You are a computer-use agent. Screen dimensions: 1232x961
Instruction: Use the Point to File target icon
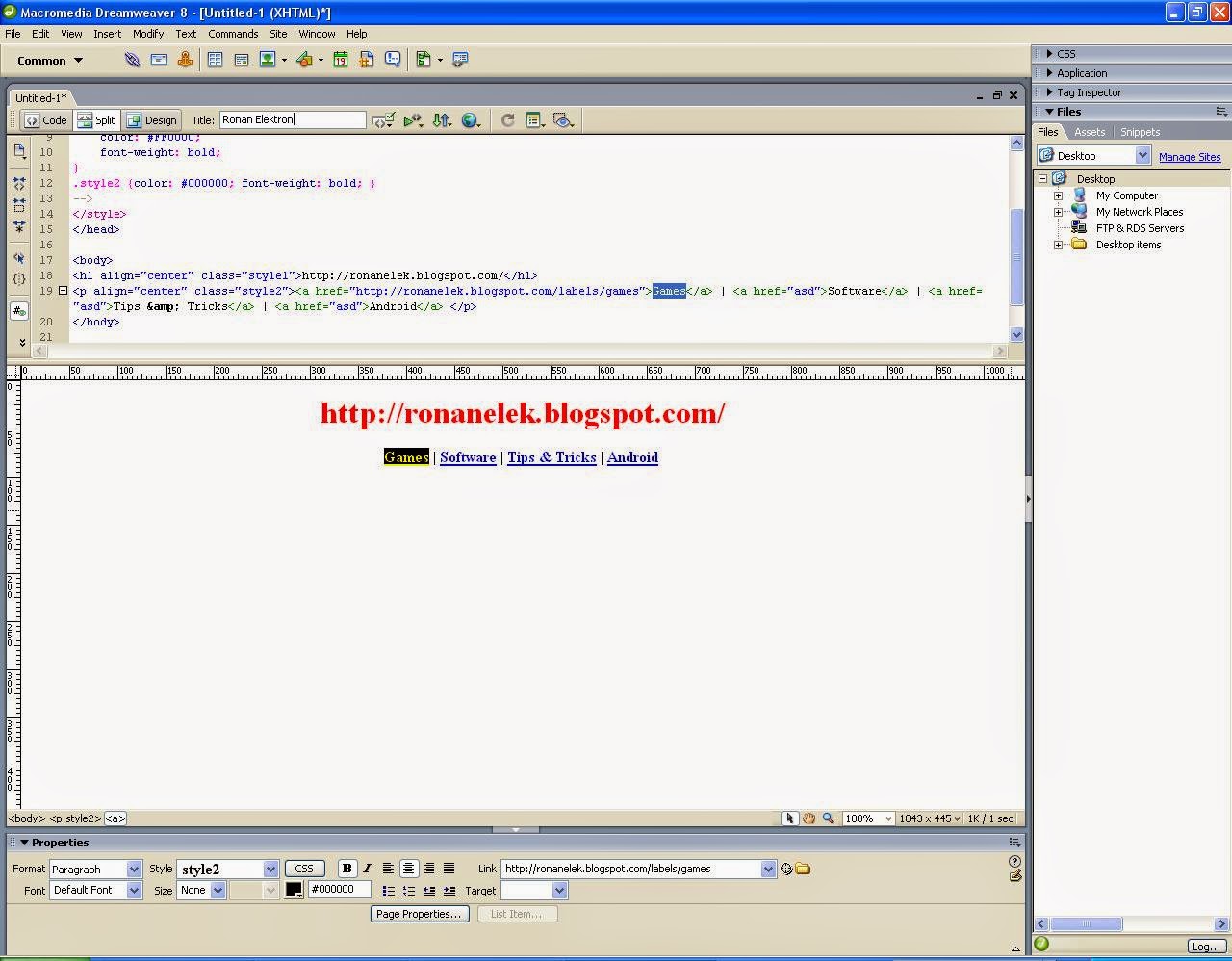click(x=786, y=869)
